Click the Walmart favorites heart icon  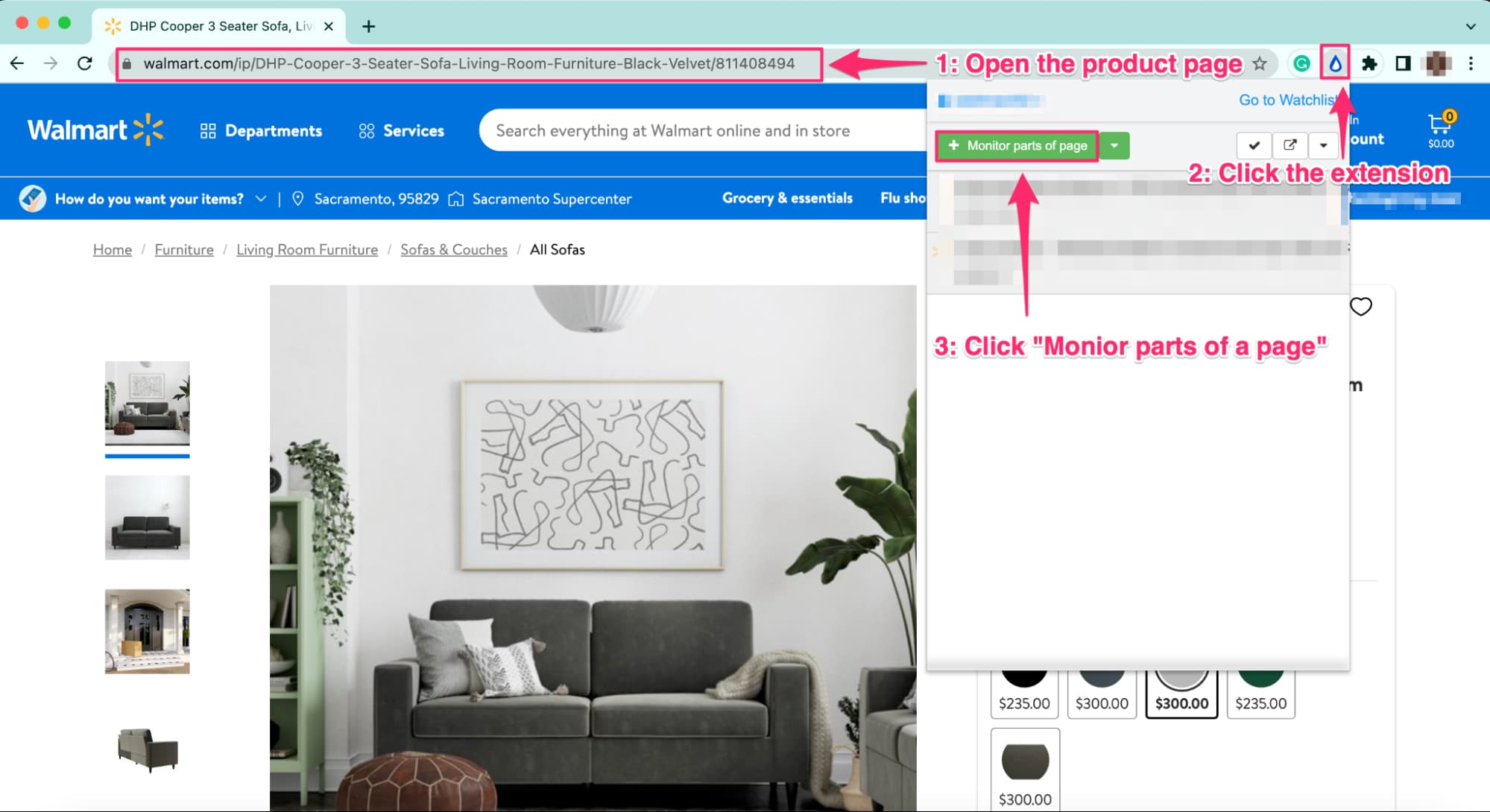[x=1360, y=307]
